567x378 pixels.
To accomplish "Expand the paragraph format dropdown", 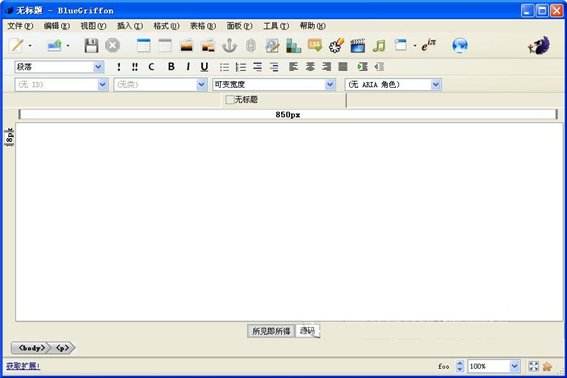I will [x=98, y=67].
